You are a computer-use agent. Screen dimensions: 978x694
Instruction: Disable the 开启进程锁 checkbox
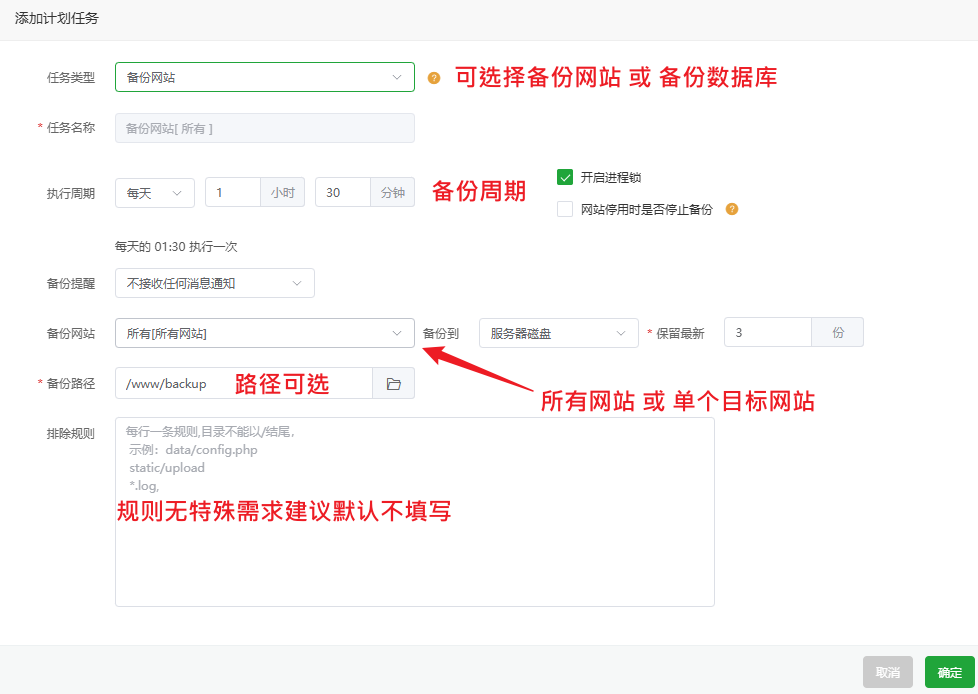pyautogui.click(x=565, y=177)
